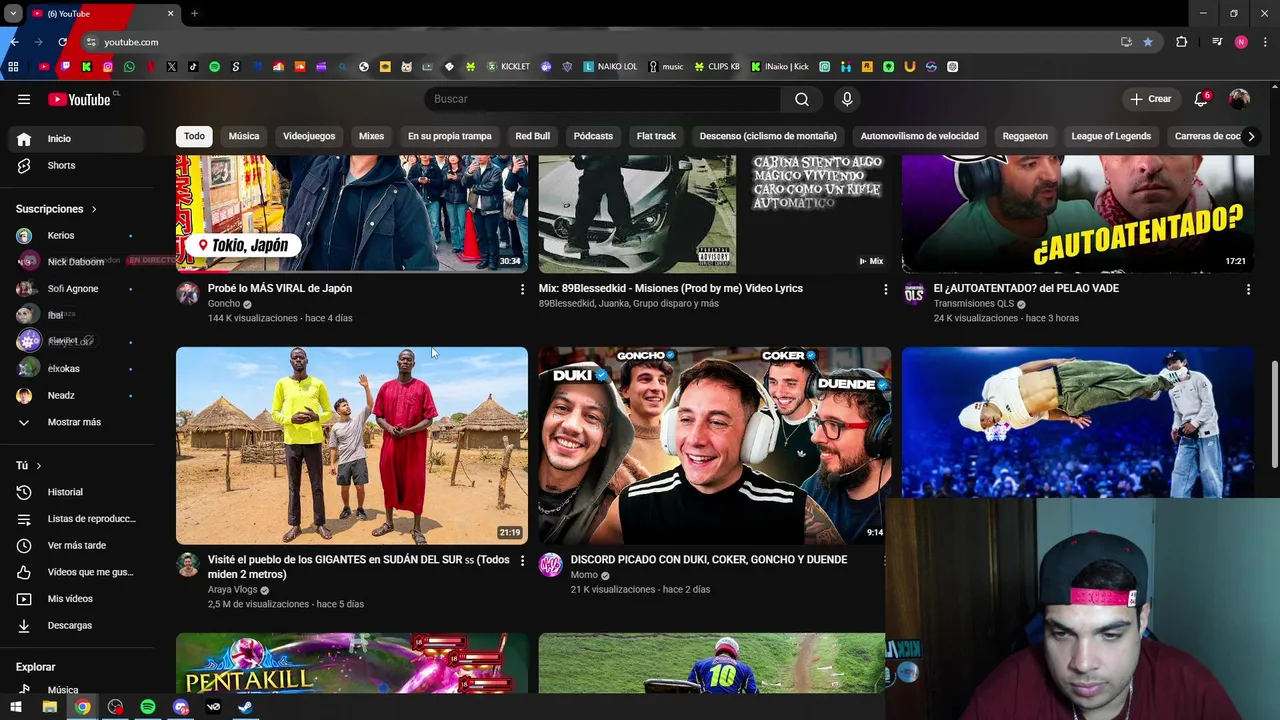
Task: Open Listas de reproducción in the sidebar
Action: 76,519
